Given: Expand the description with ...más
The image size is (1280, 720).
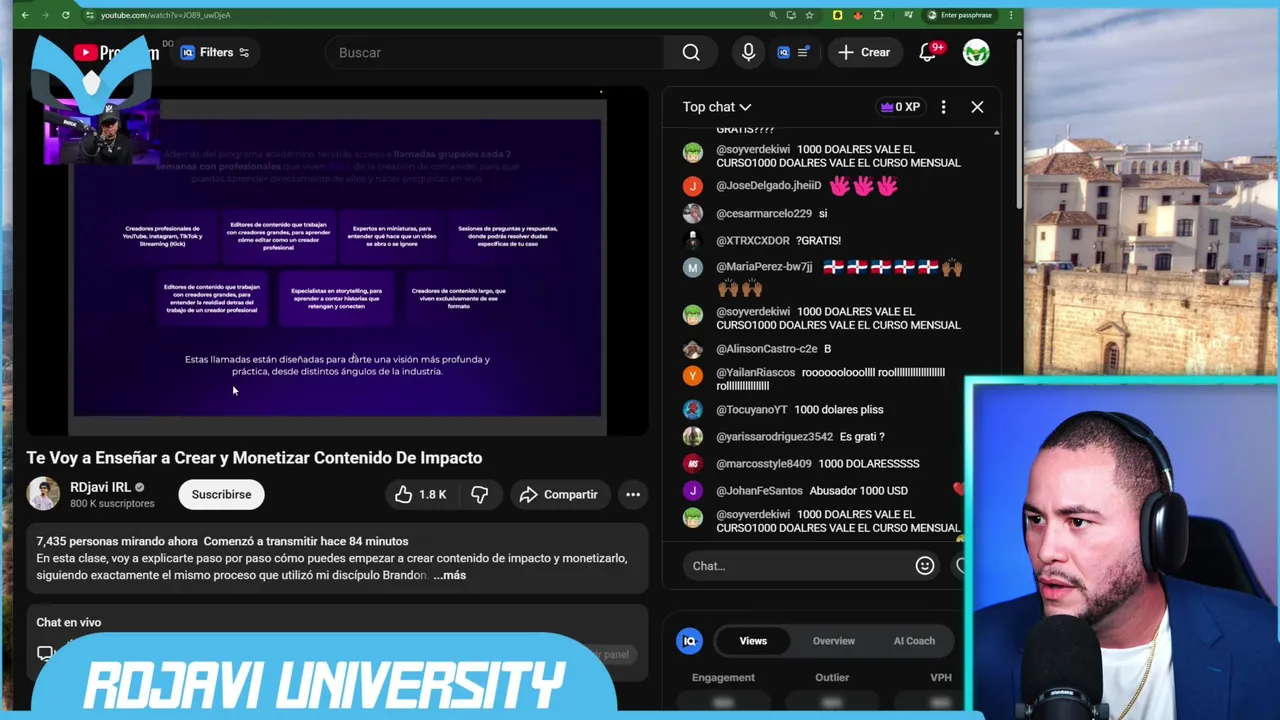Looking at the screenshot, I should click(x=449, y=575).
